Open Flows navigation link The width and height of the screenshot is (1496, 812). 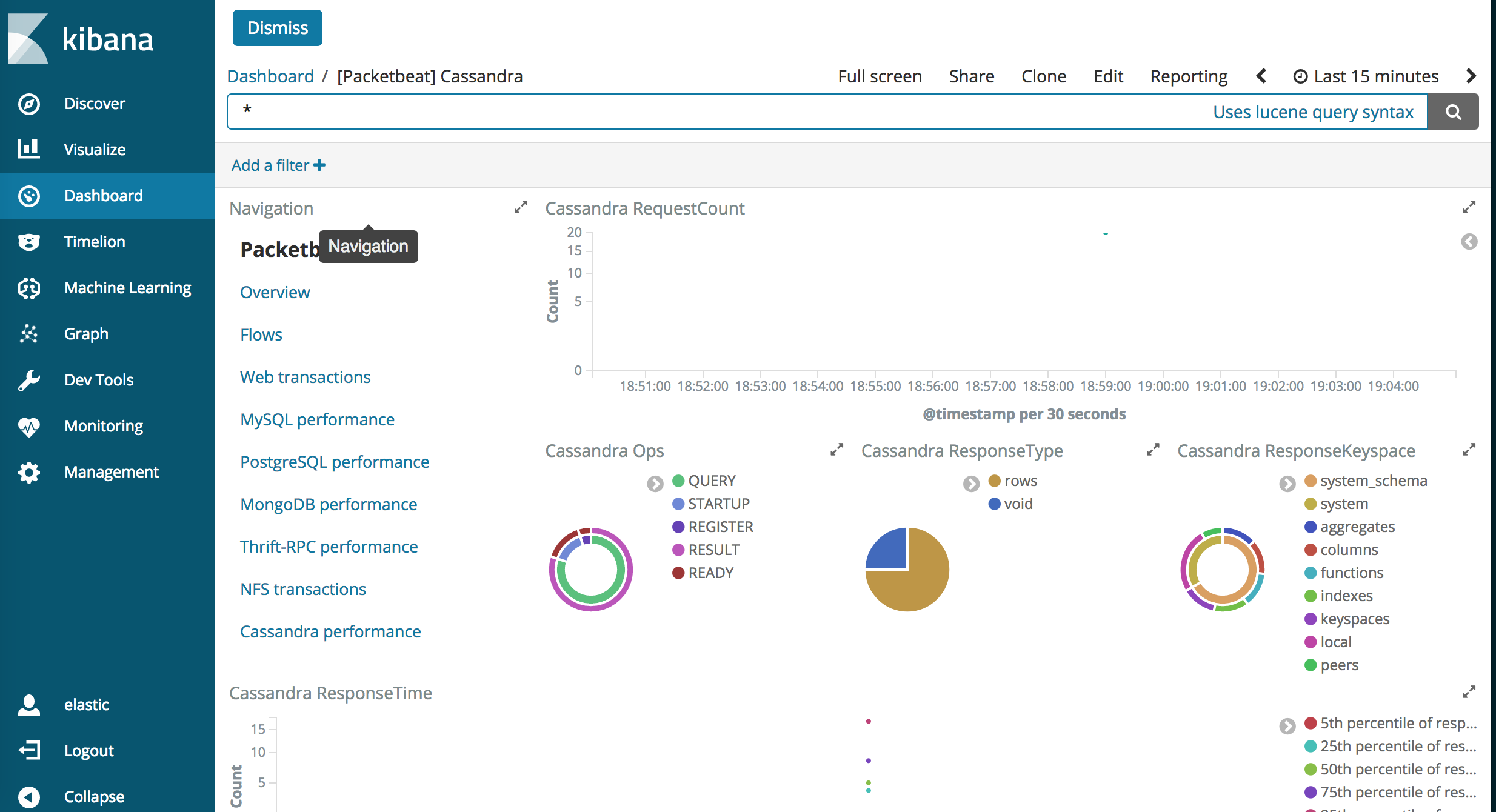(261, 334)
